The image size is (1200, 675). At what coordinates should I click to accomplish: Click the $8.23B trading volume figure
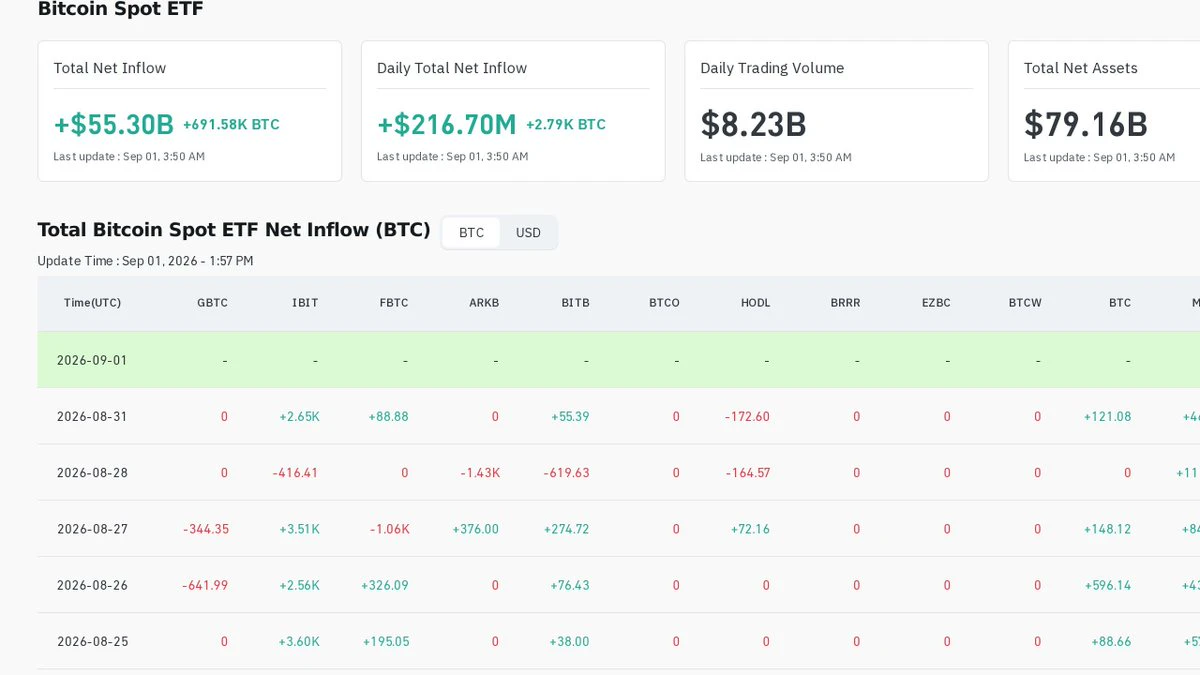pyautogui.click(x=753, y=124)
